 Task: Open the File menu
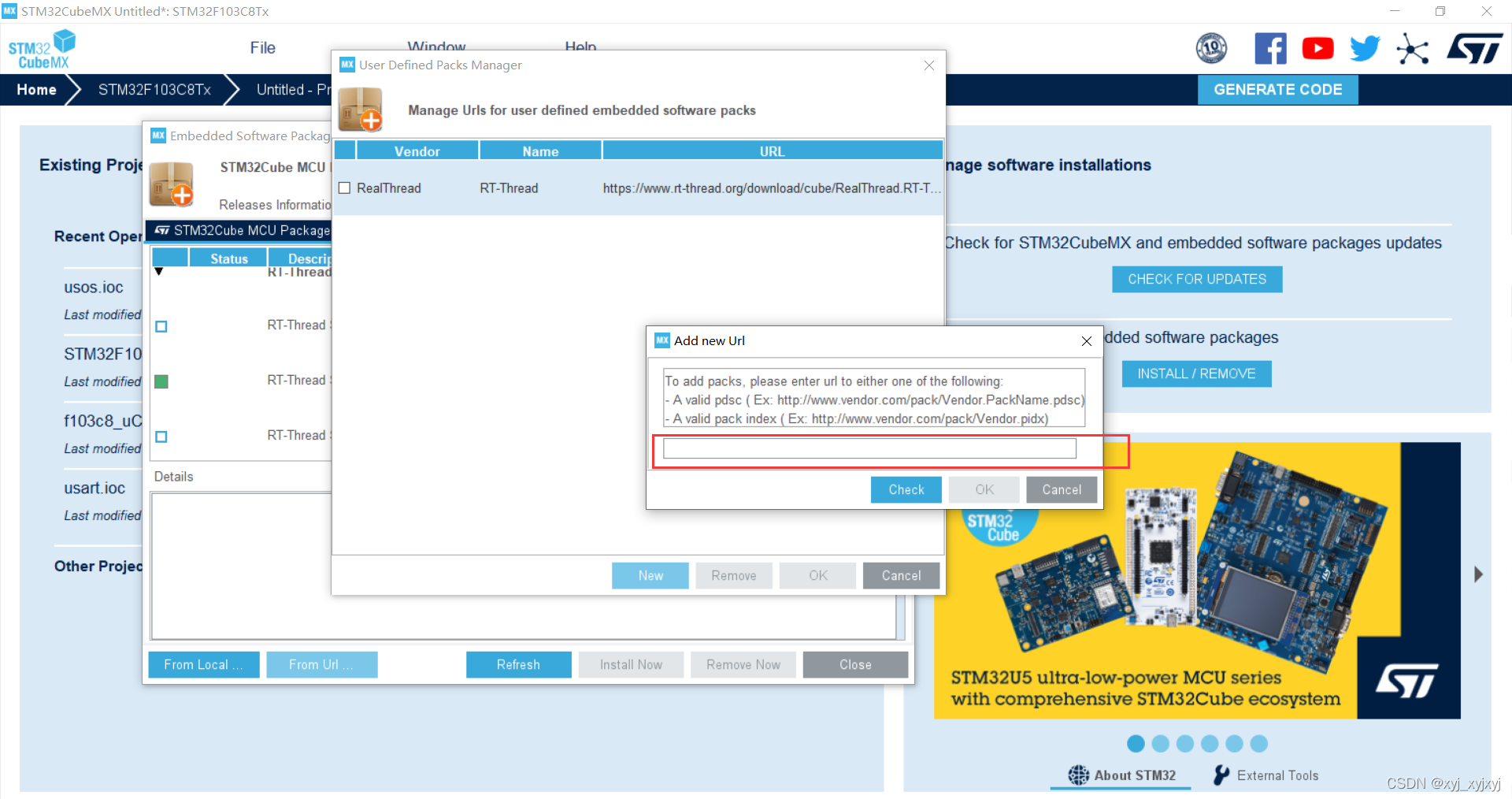click(262, 47)
